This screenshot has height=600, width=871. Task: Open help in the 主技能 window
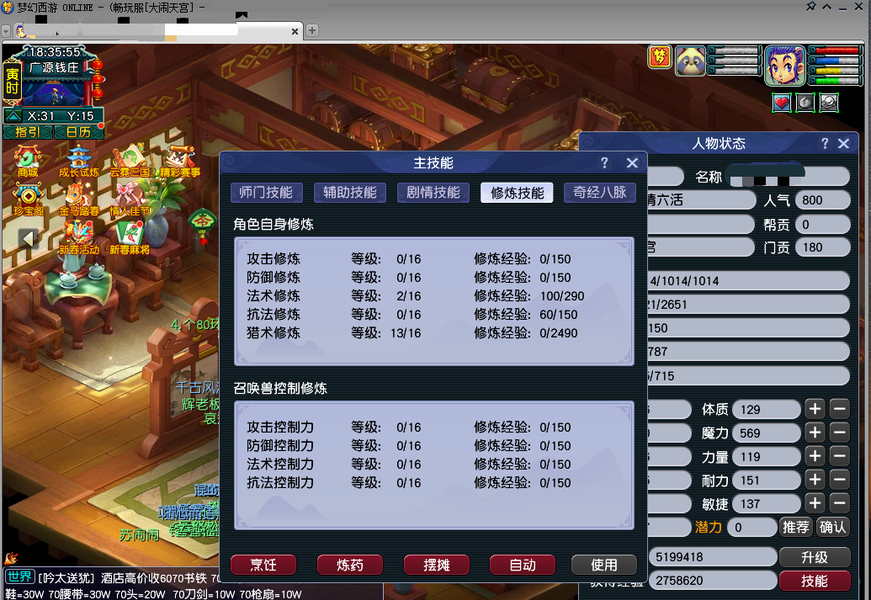[x=604, y=163]
